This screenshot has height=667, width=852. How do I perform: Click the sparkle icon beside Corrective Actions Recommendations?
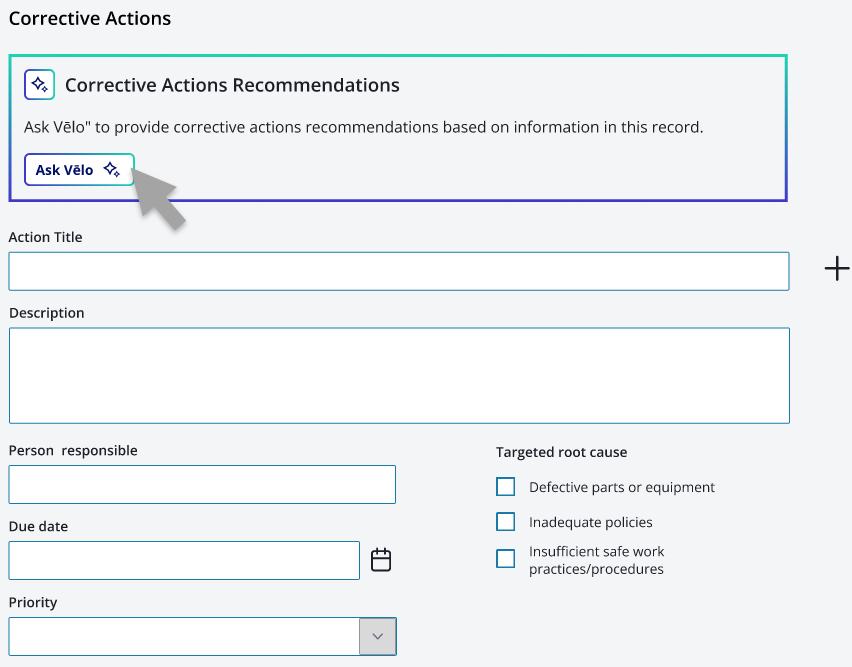[x=39, y=85]
